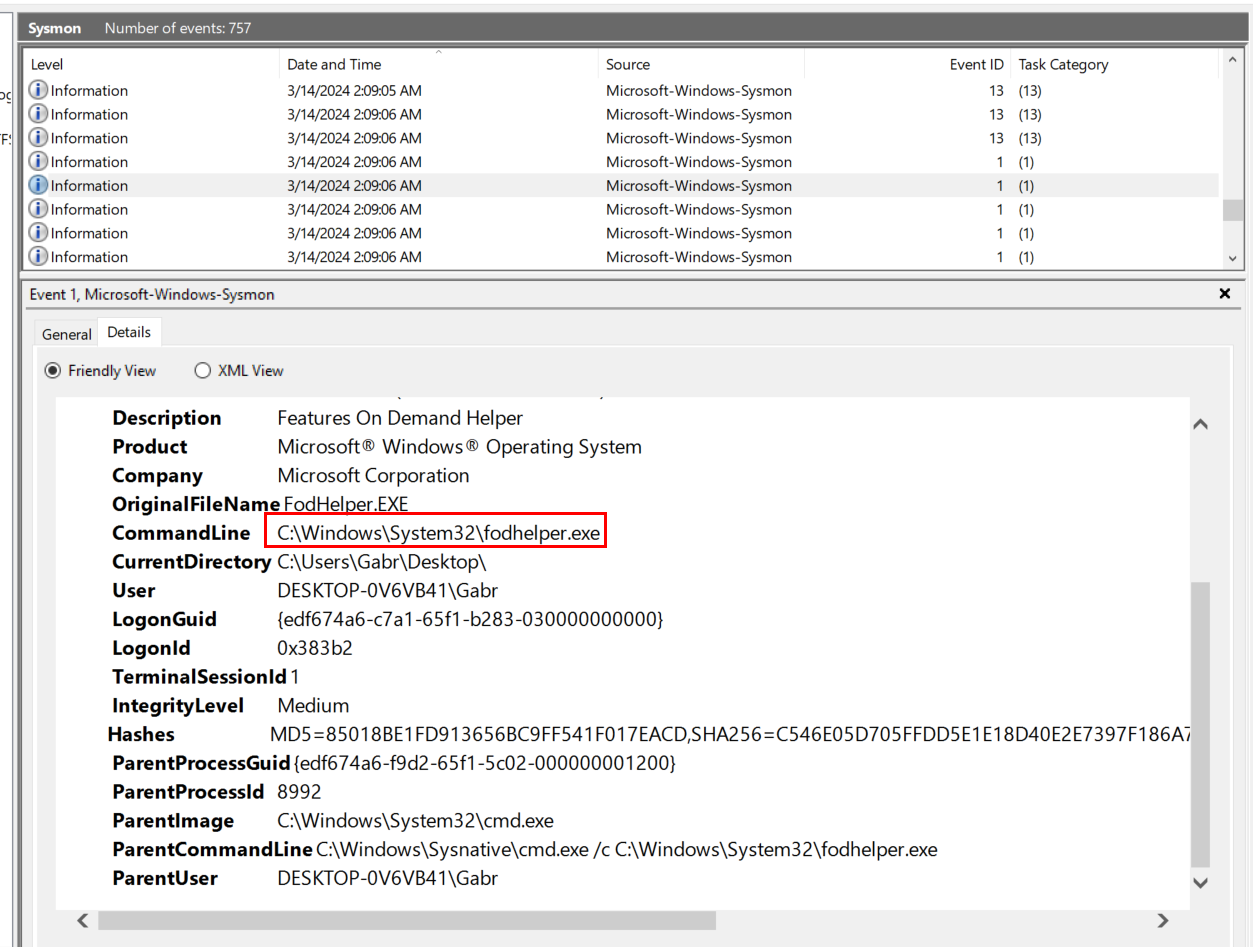The height and width of the screenshot is (947, 1253).
Task: Select the Friendly View radio button
Action: click(x=53, y=371)
